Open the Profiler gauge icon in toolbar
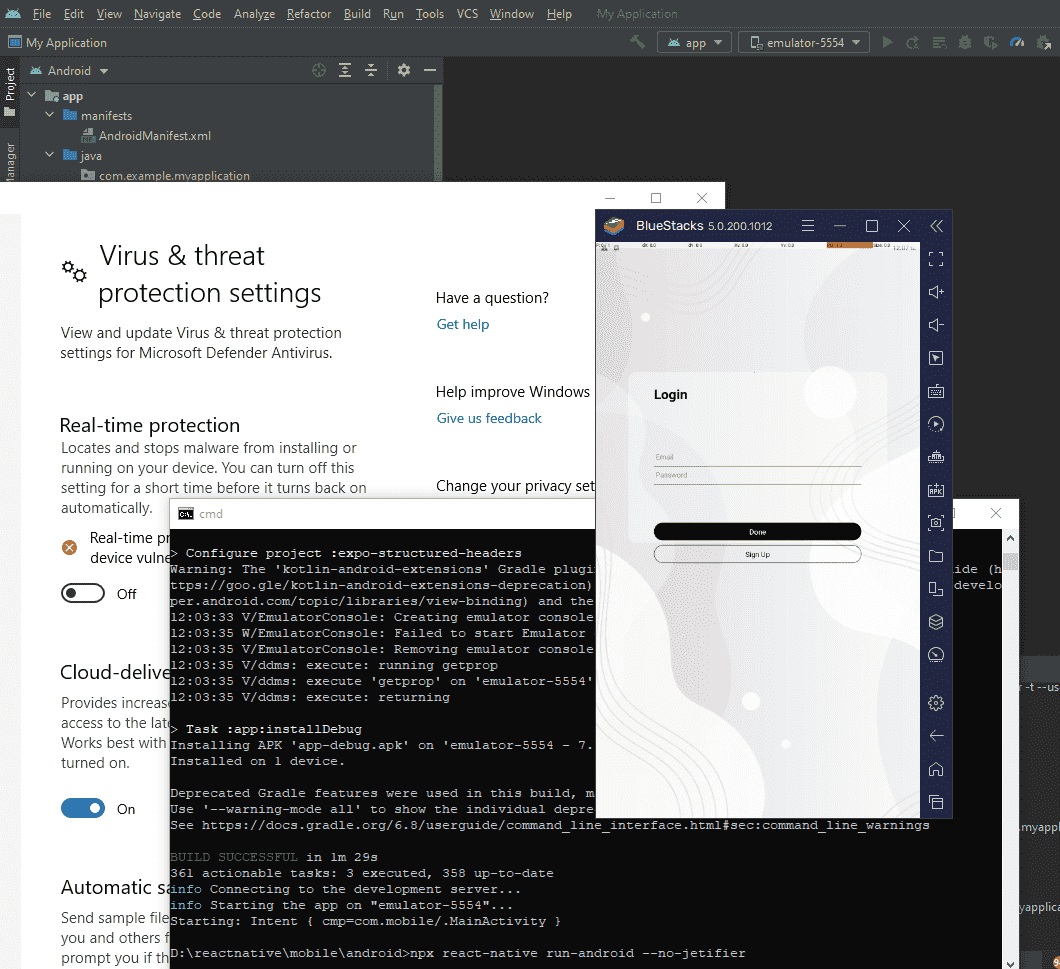 click(1017, 43)
